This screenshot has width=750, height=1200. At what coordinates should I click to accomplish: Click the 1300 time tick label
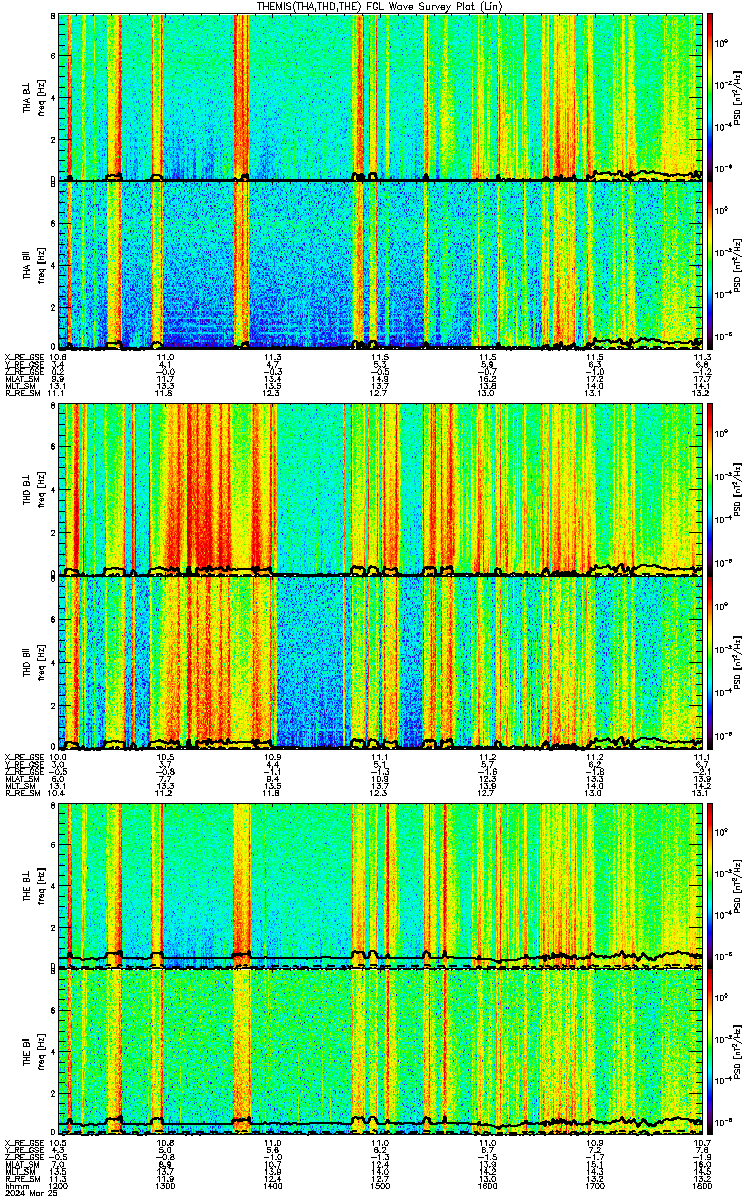166,1186
